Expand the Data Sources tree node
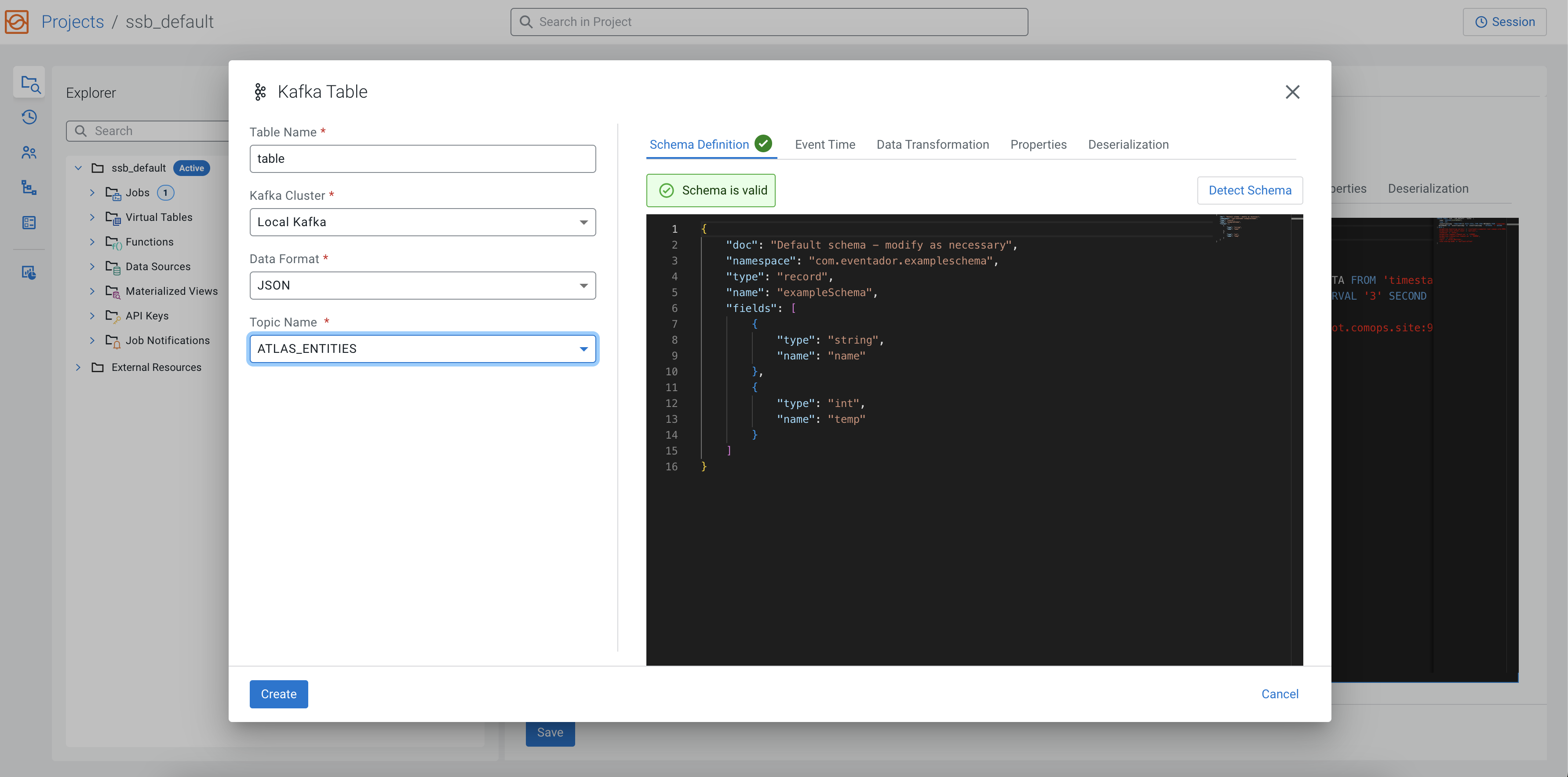 (92, 267)
